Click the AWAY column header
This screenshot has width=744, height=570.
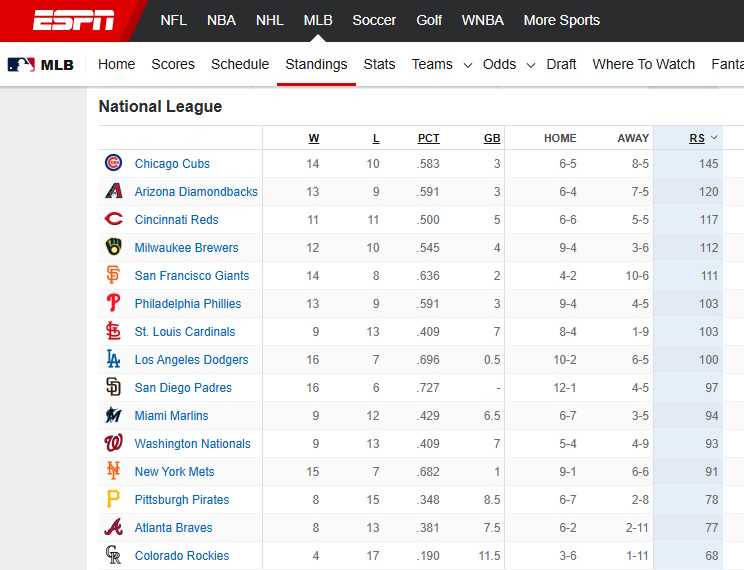coord(633,138)
